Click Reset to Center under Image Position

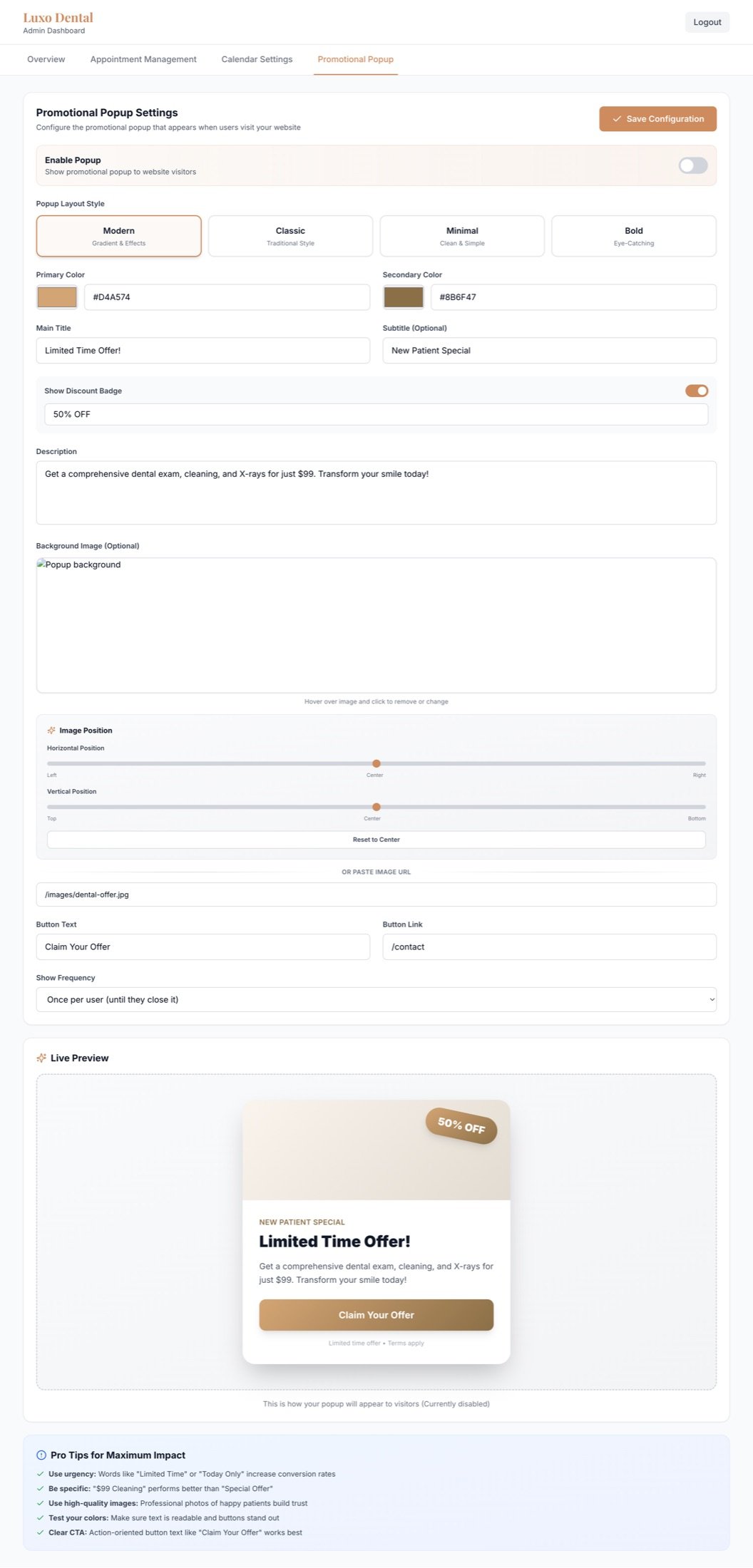375,839
